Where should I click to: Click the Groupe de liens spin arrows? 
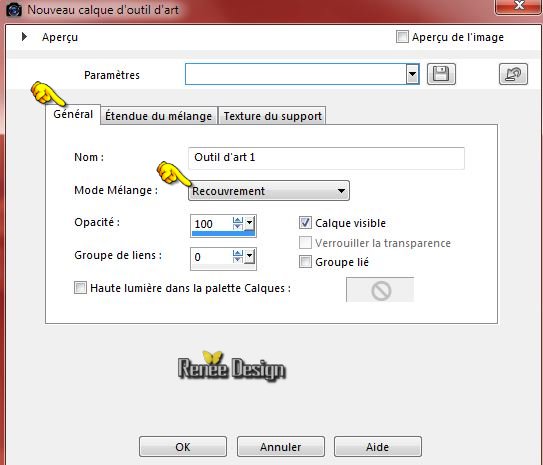(238, 257)
